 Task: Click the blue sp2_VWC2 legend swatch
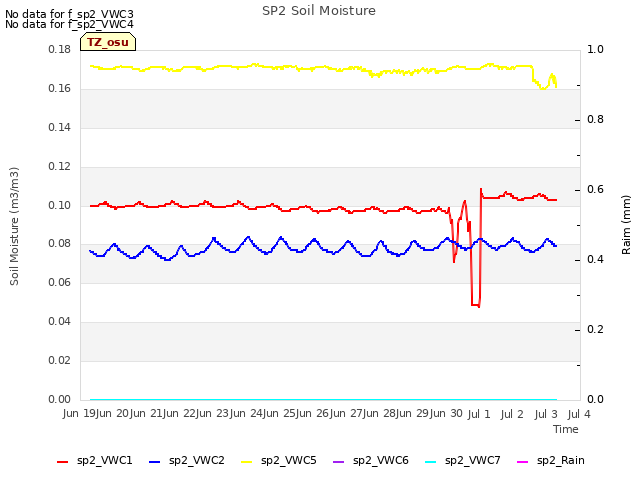155,462
